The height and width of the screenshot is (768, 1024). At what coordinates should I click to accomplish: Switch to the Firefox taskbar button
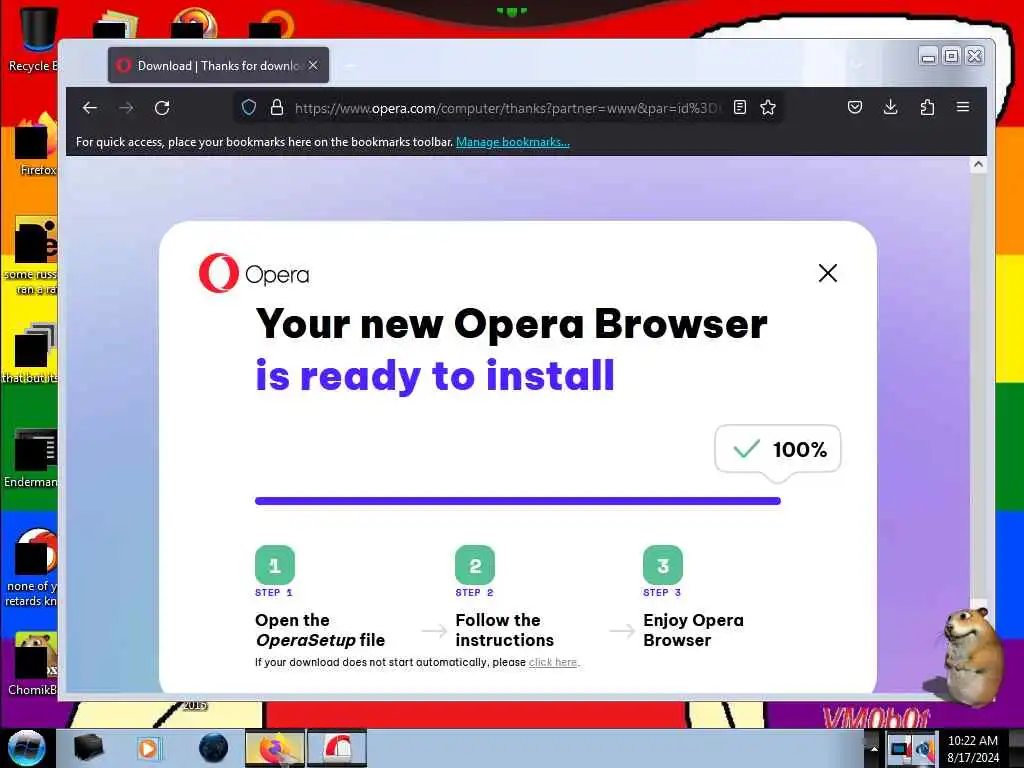point(275,748)
